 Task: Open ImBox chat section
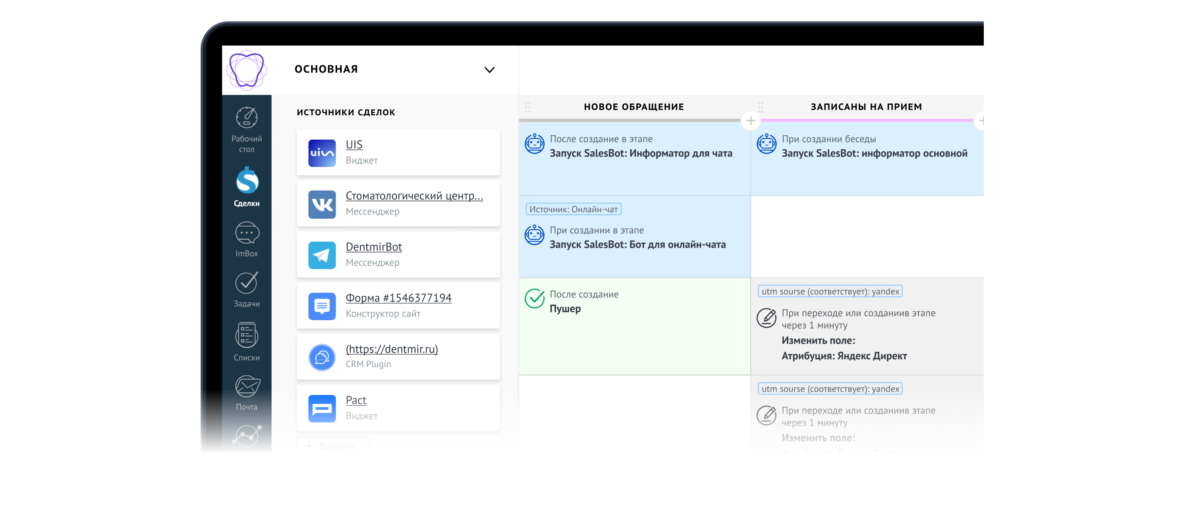(246, 240)
